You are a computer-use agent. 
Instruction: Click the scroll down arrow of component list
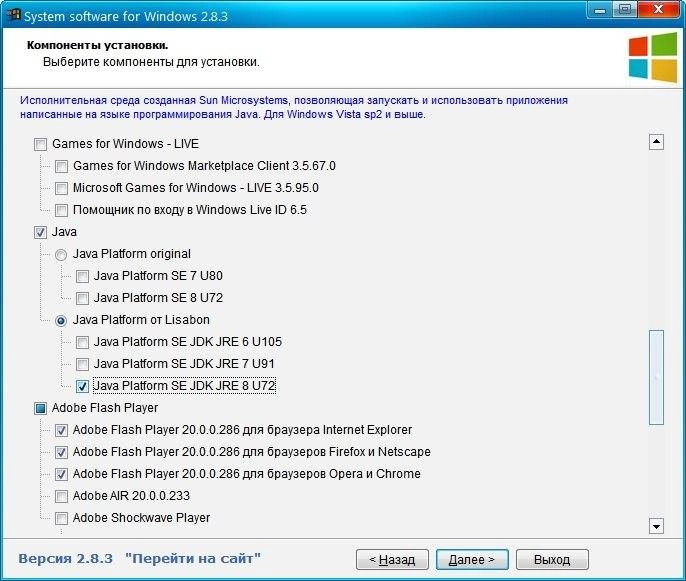pos(656,526)
